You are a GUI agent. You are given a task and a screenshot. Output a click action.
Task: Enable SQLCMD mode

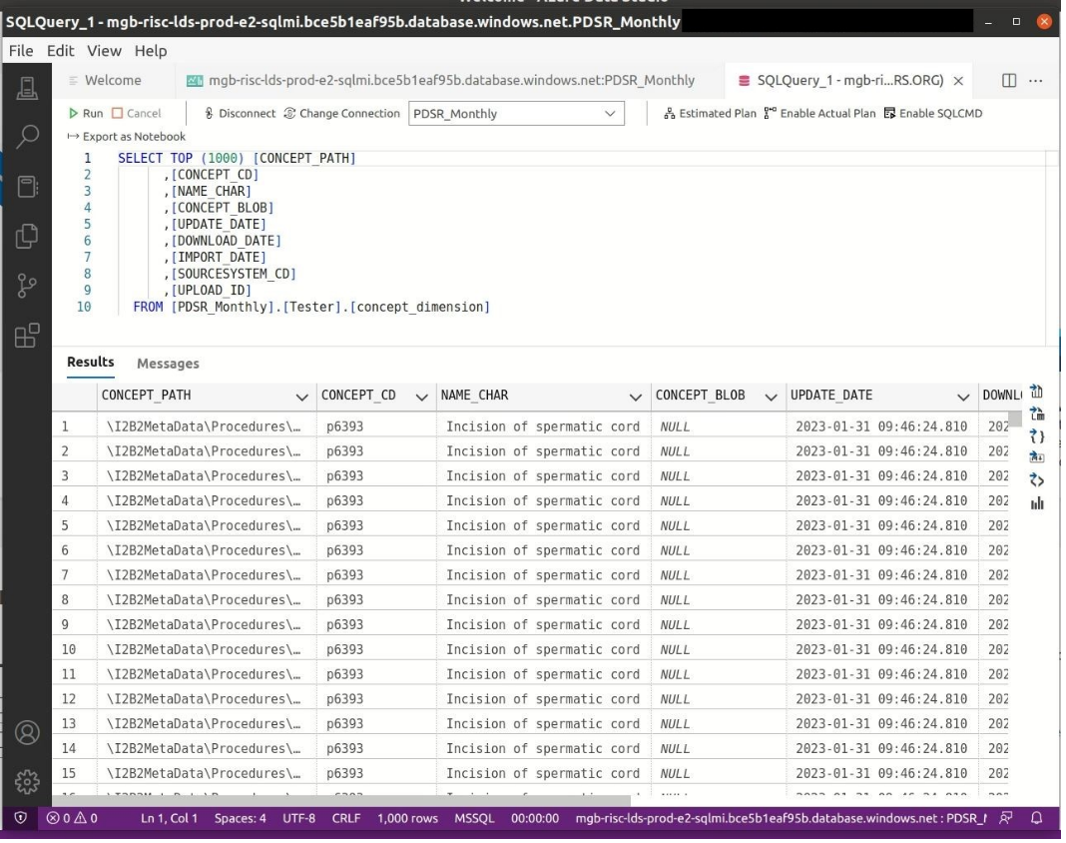coord(933,114)
